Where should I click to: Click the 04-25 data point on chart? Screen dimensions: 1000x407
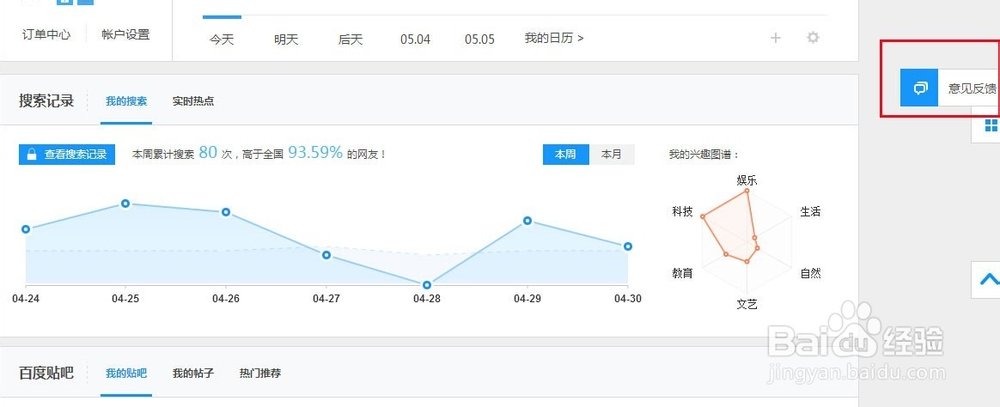pos(126,203)
